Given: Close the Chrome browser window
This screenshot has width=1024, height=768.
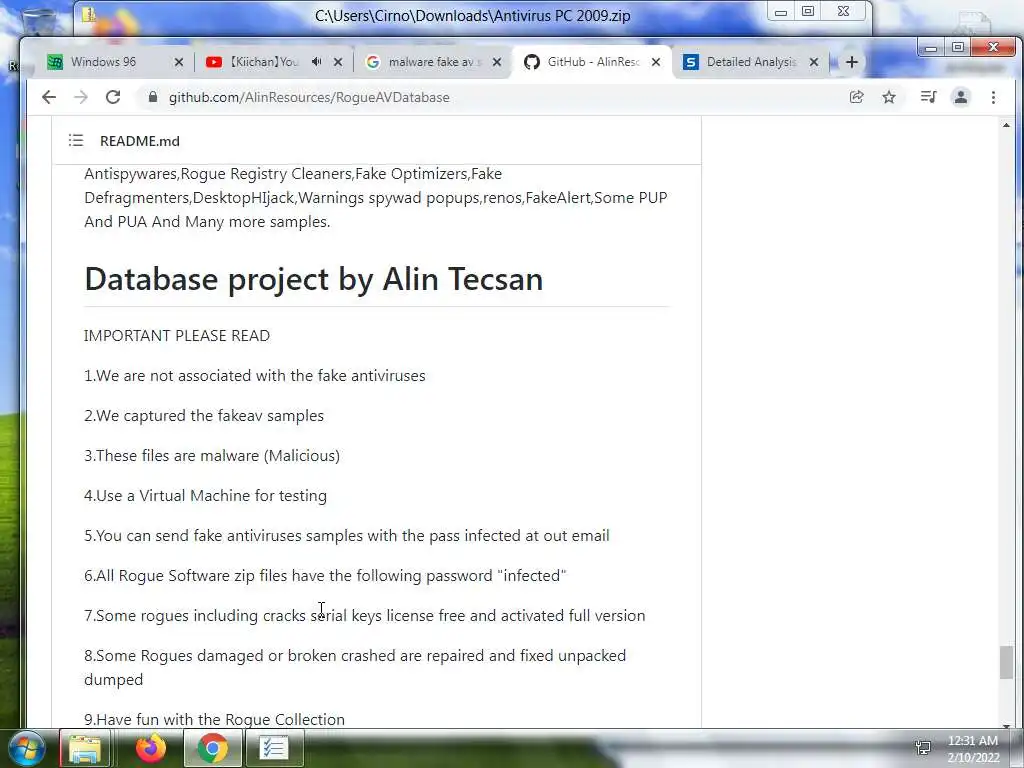Looking at the screenshot, I should (x=993, y=47).
